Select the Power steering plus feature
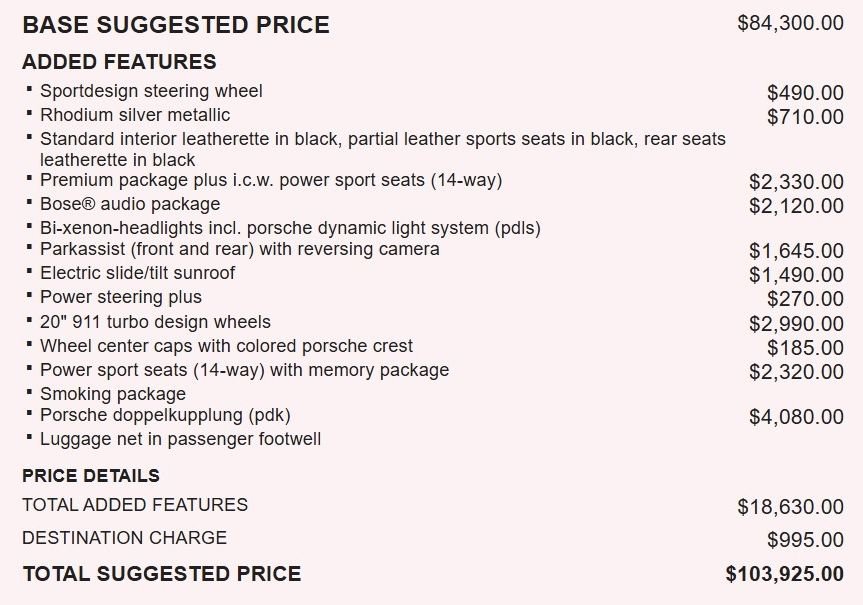This screenshot has height=605, width=863. click(121, 297)
